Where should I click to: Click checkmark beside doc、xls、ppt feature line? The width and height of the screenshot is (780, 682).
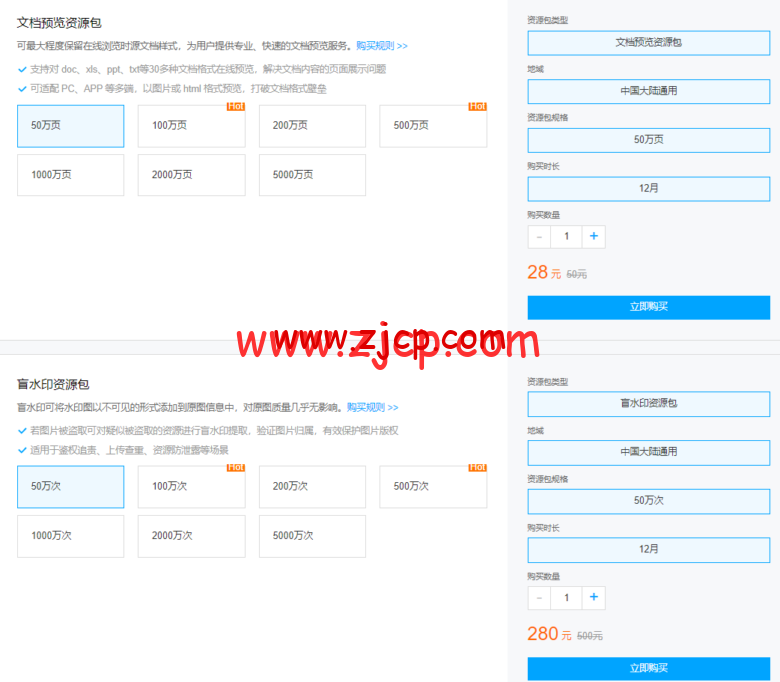(x=22, y=70)
